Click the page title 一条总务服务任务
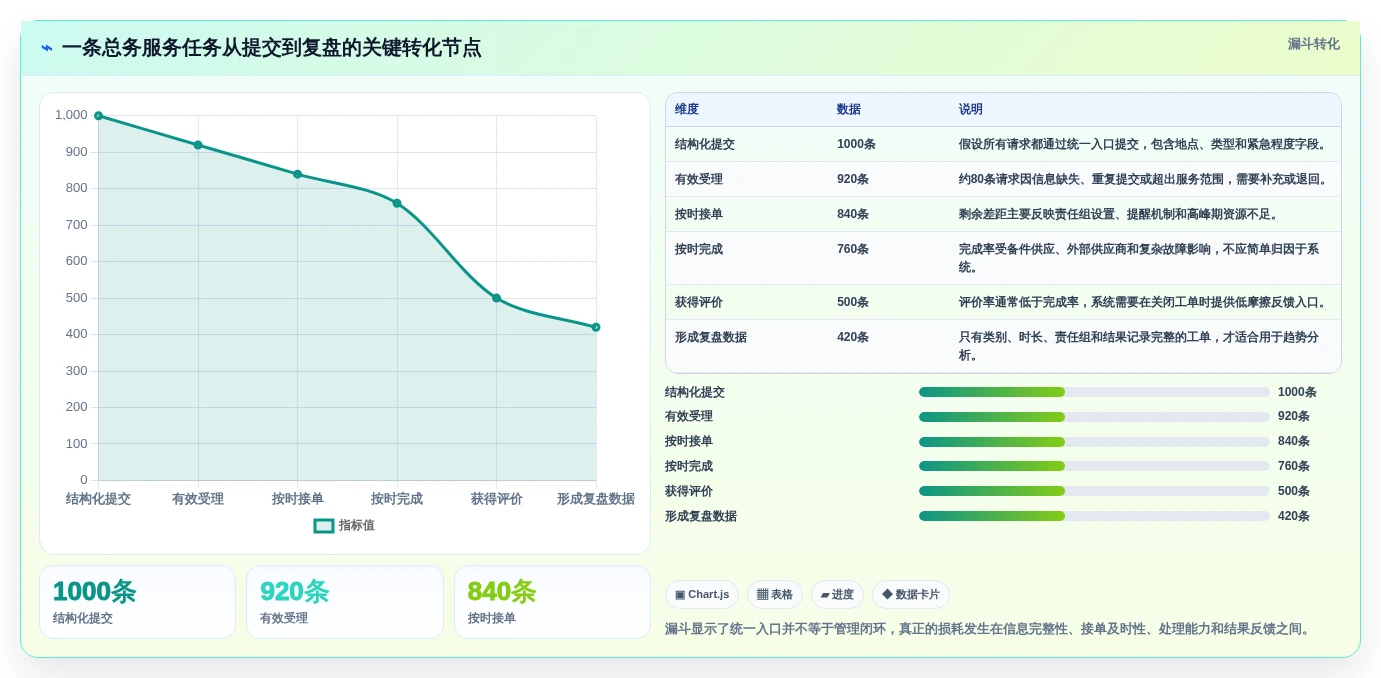 [x=271, y=48]
